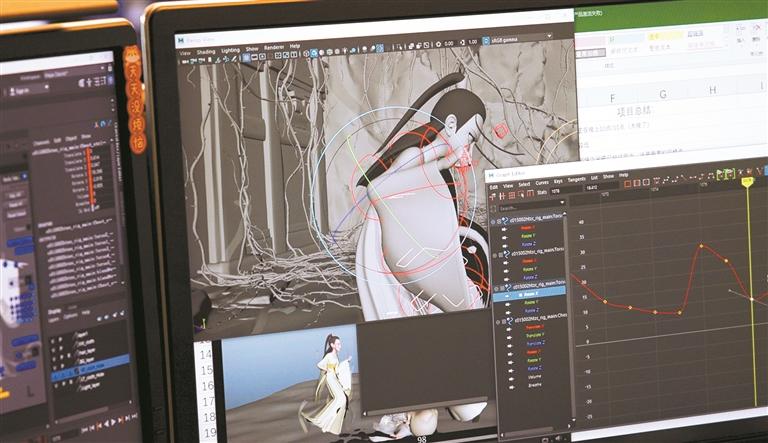The width and height of the screenshot is (768, 443).
Task: Open the Lighting menu in the viewport panel
Action: [230, 50]
